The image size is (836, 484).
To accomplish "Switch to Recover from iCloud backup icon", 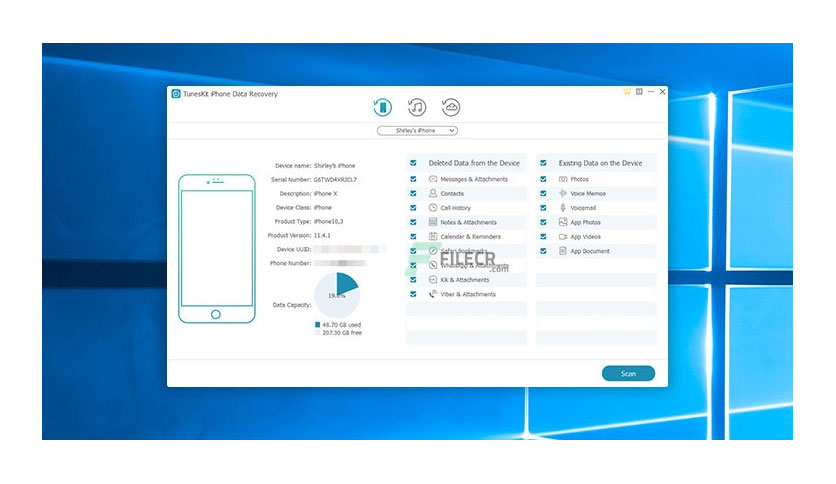I will pos(451,107).
